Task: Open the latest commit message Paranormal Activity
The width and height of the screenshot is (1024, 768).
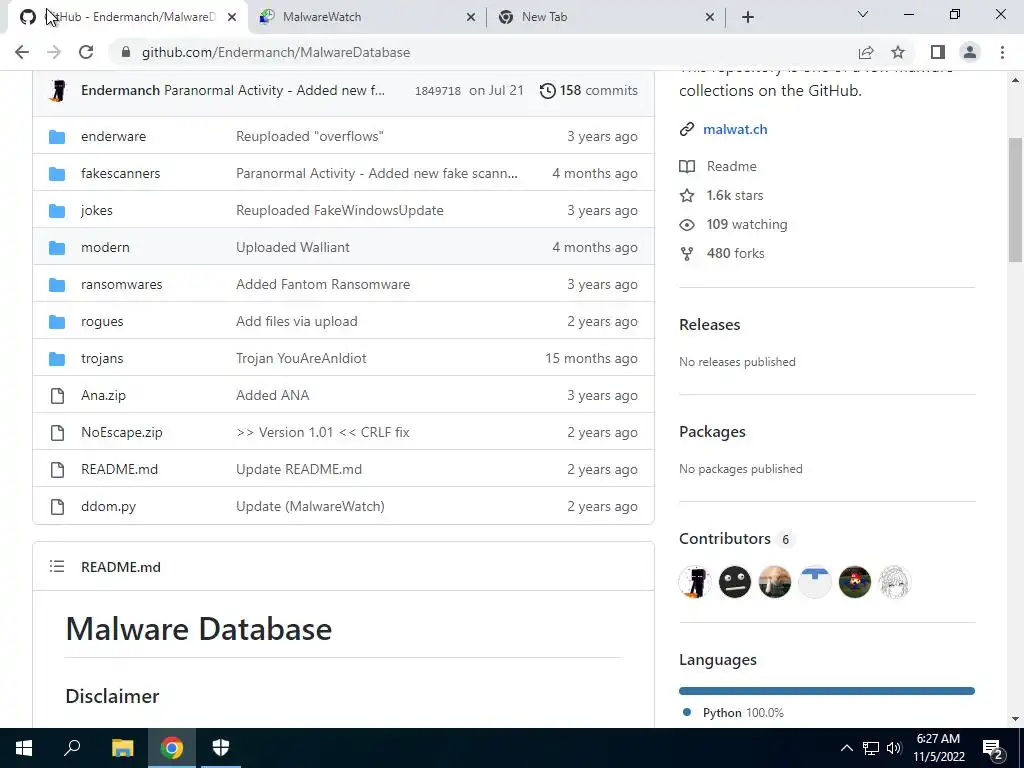Action: [274, 90]
